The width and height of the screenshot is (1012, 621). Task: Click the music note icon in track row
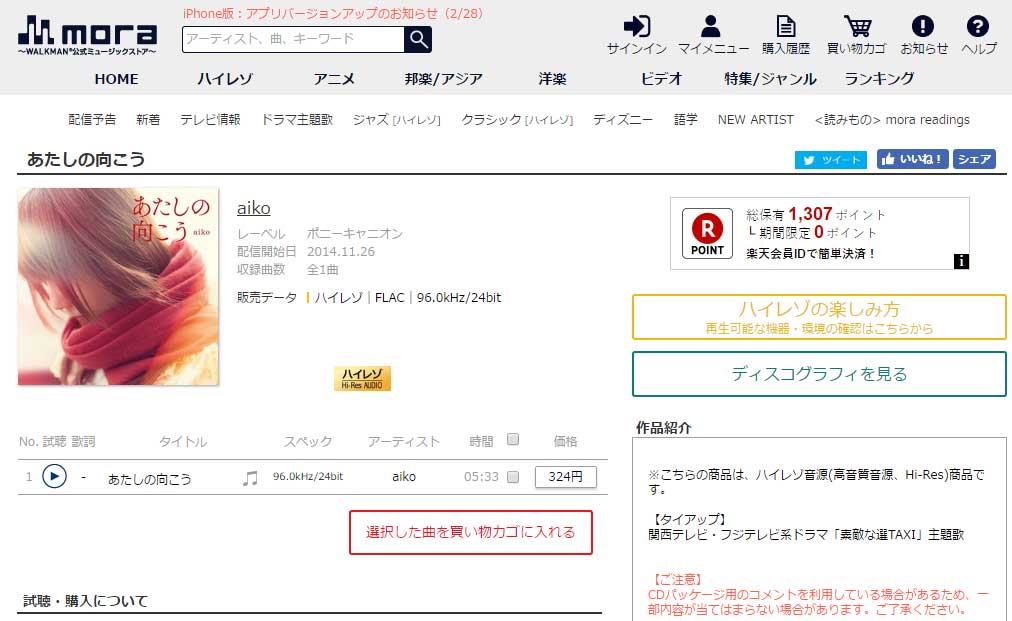click(x=250, y=478)
